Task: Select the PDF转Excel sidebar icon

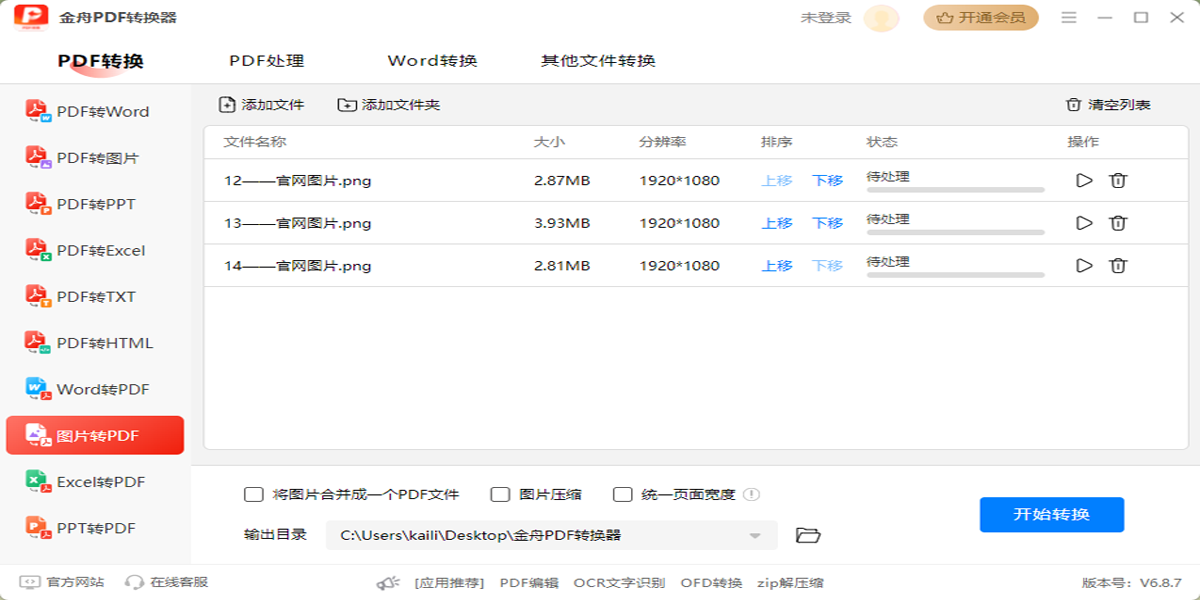Action: pyautogui.click(x=38, y=250)
